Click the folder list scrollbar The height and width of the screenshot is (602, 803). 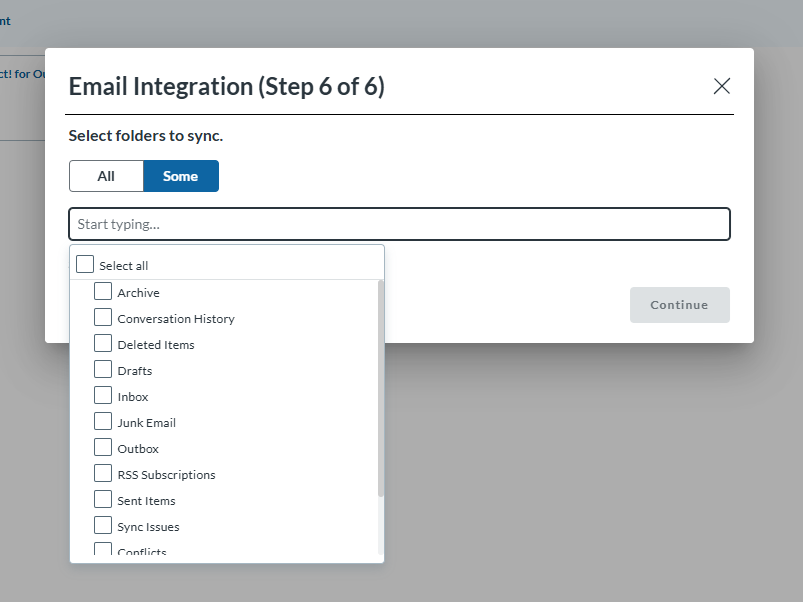click(x=381, y=388)
